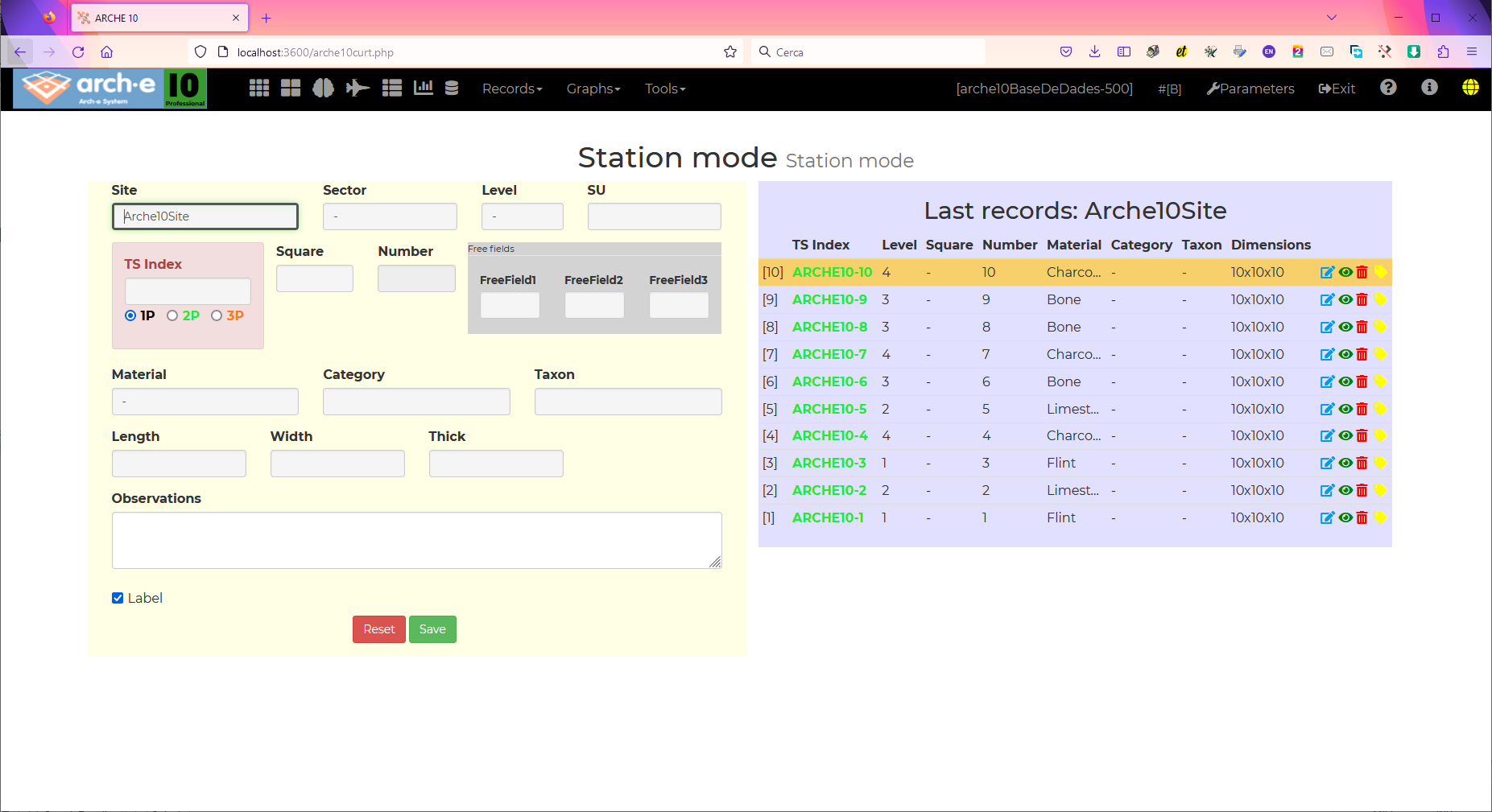
Task: Select the 3P radio option
Action: 217,315
